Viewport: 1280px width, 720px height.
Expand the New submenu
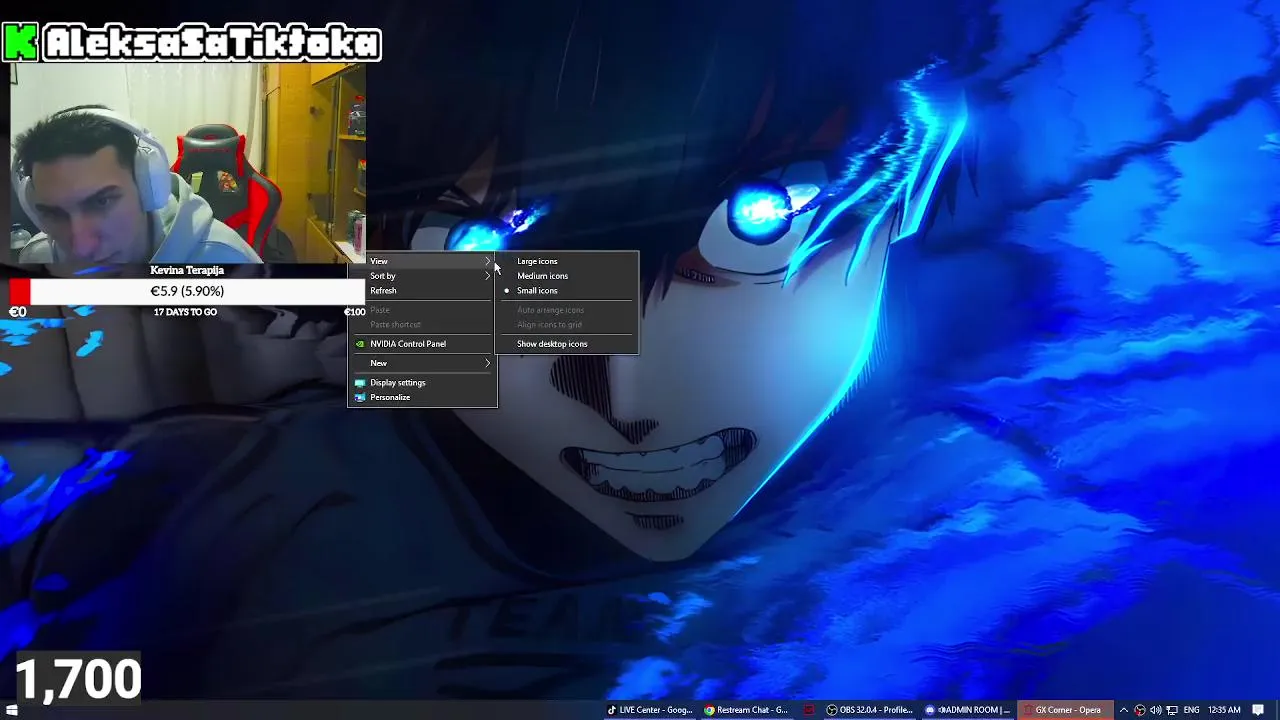422,363
